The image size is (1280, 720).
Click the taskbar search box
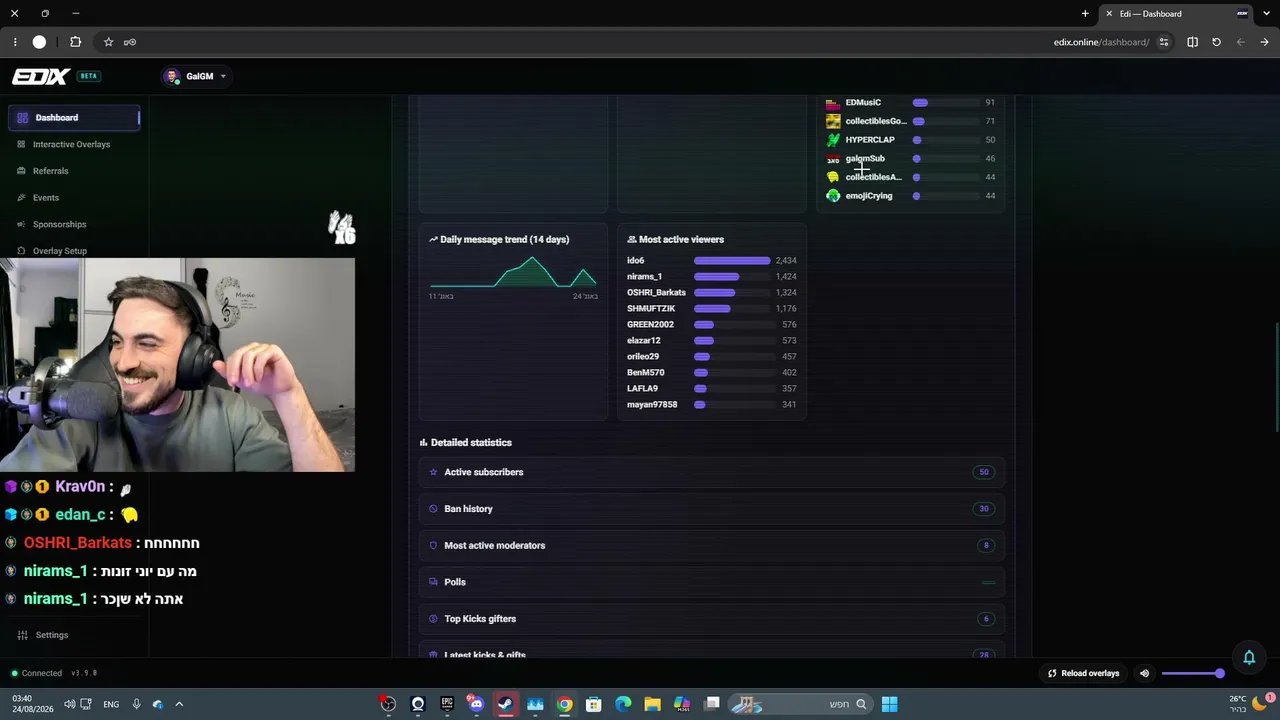pos(799,704)
